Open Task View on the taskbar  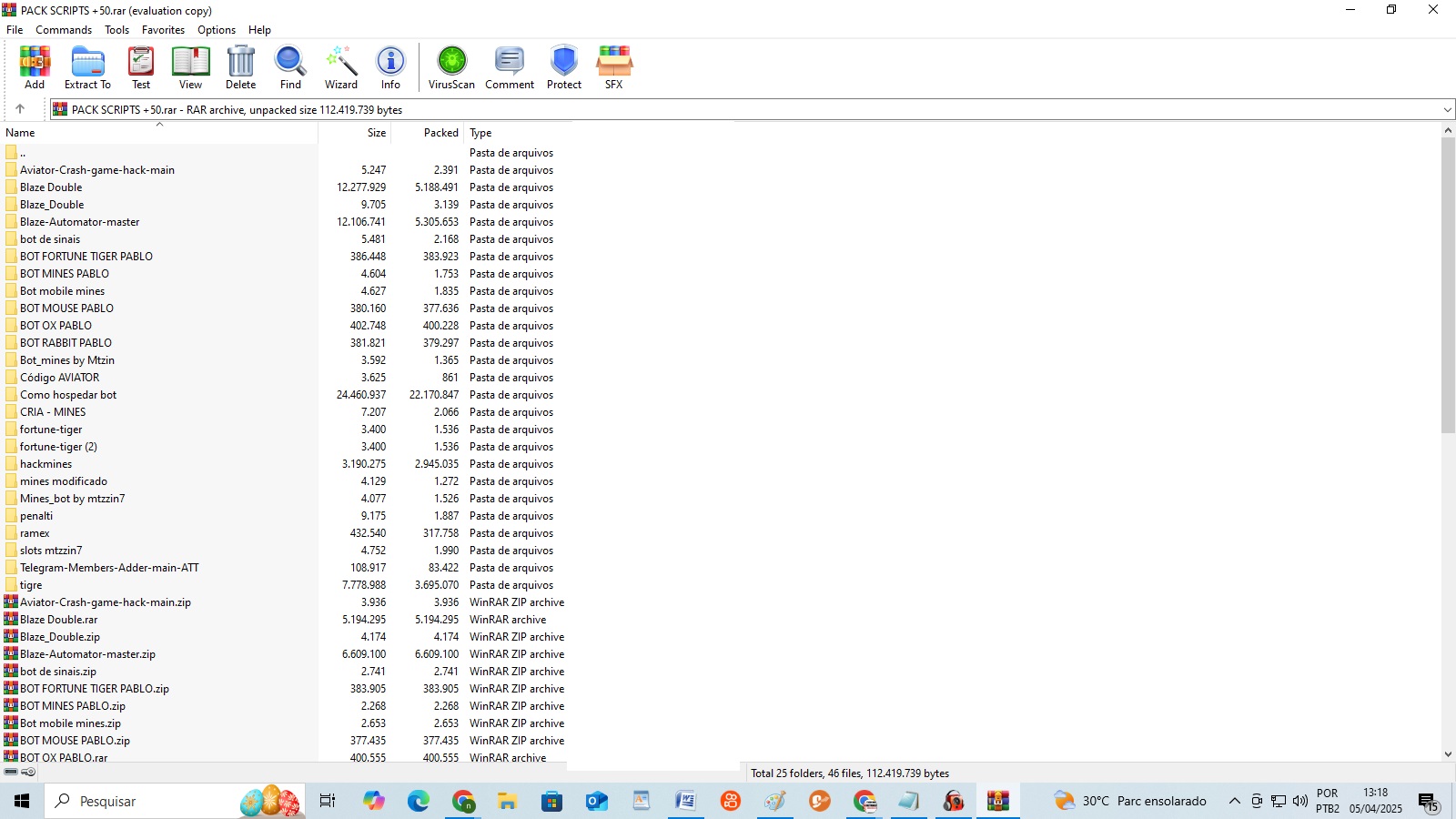pos(328,801)
